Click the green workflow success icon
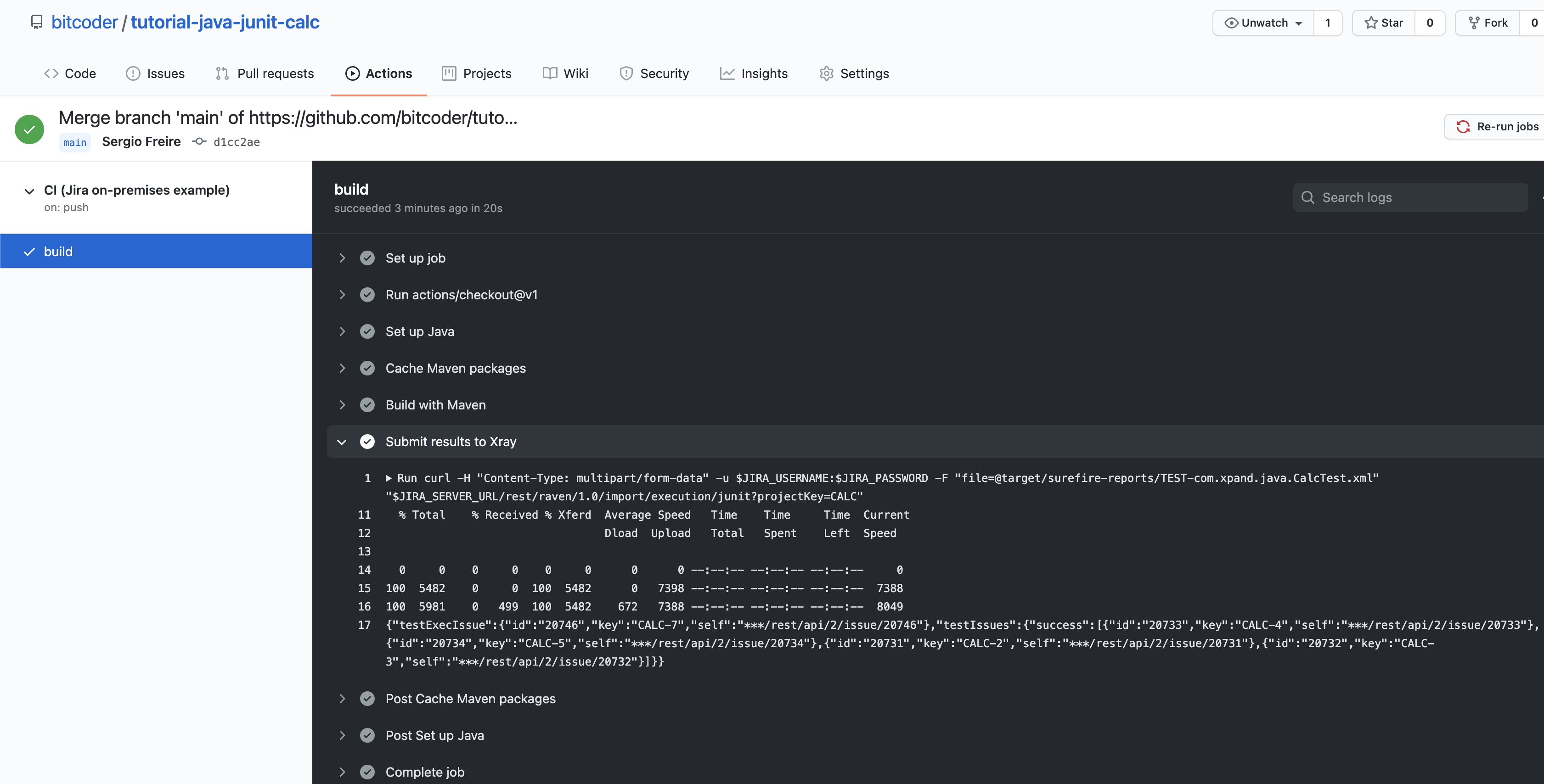The image size is (1544, 784). (x=29, y=129)
